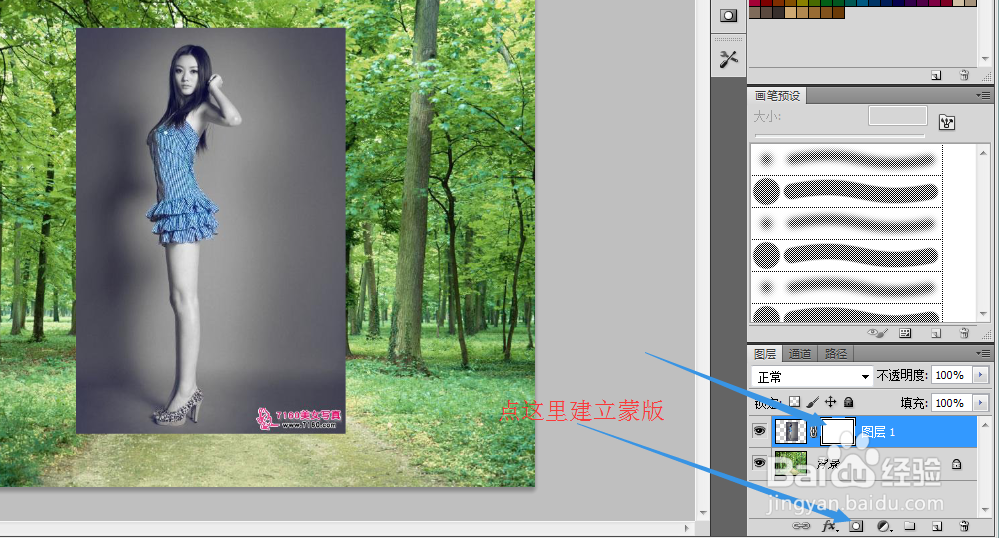Viewport: 999px width, 538px height.
Task: Create new swatch in Swatches panel
Action: (x=936, y=75)
